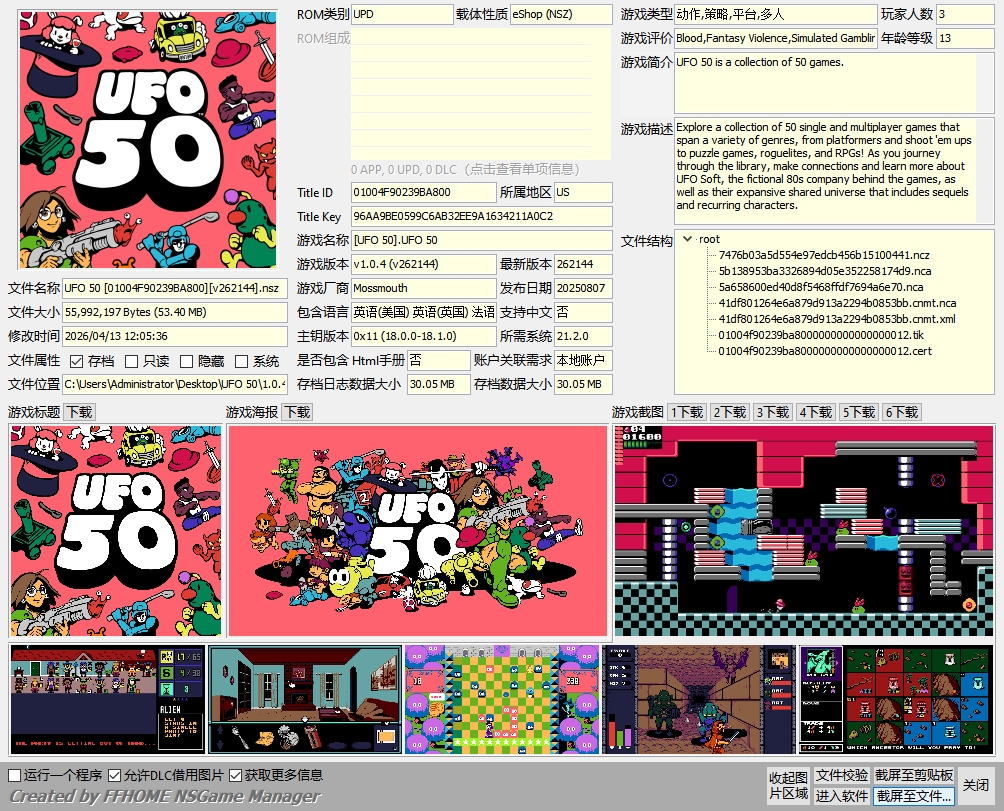
Task: Enable the 隐藏 hidden attribute checkbox
Action: [187, 361]
